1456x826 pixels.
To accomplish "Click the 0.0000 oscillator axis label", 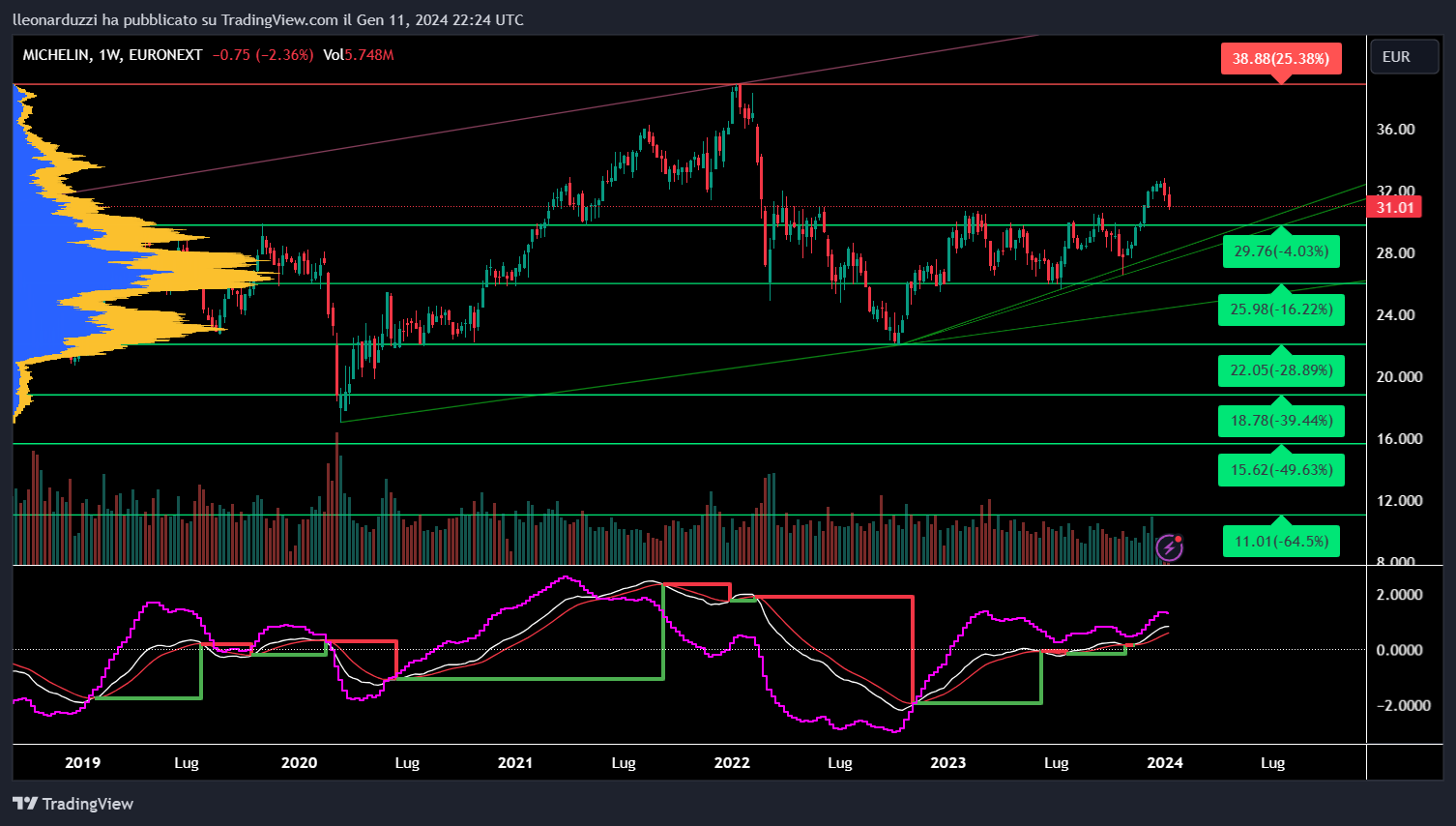I will pos(1399,650).
